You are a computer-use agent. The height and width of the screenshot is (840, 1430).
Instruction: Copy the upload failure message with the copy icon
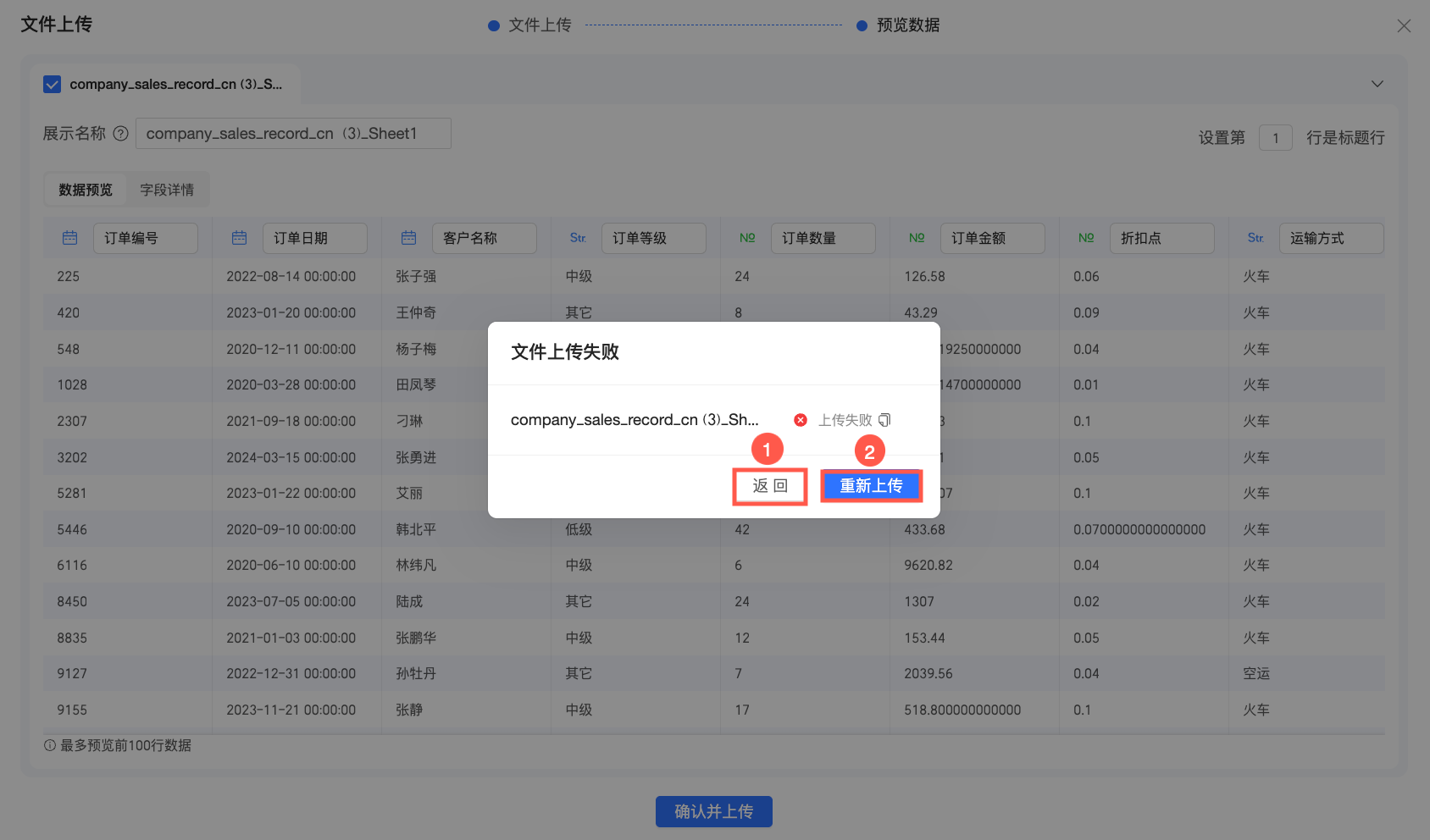point(884,420)
